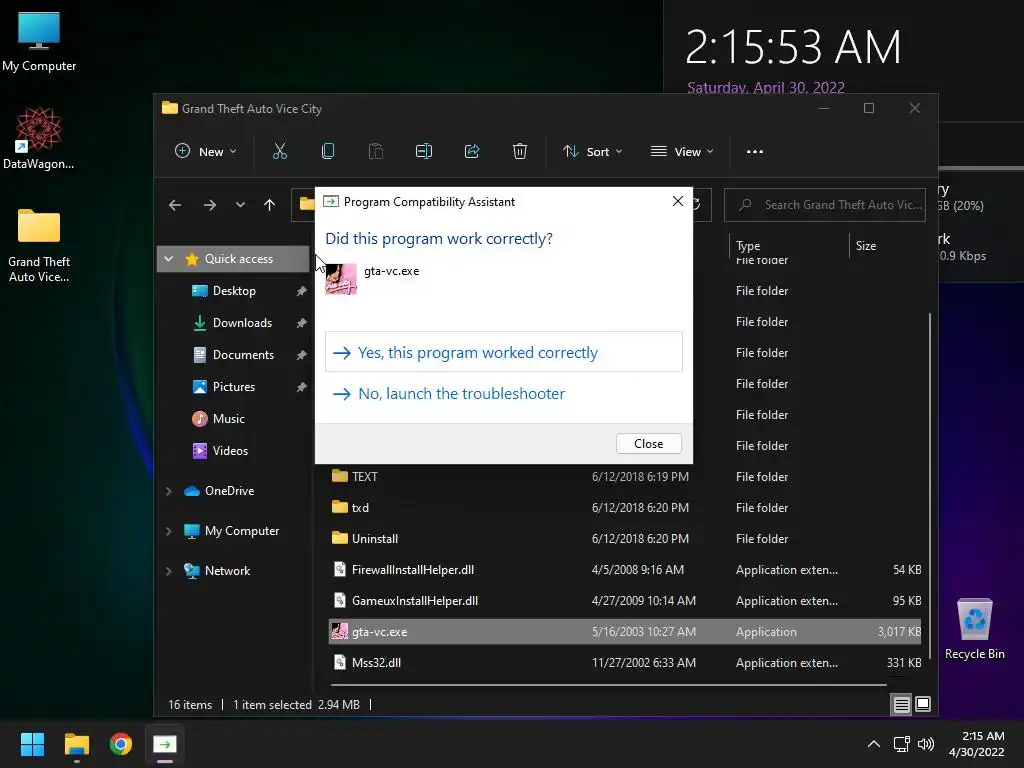Image resolution: width=1024 pixels, height=768 pixels.
Task: Go back with the left arrow
Action: coord(175,205)
